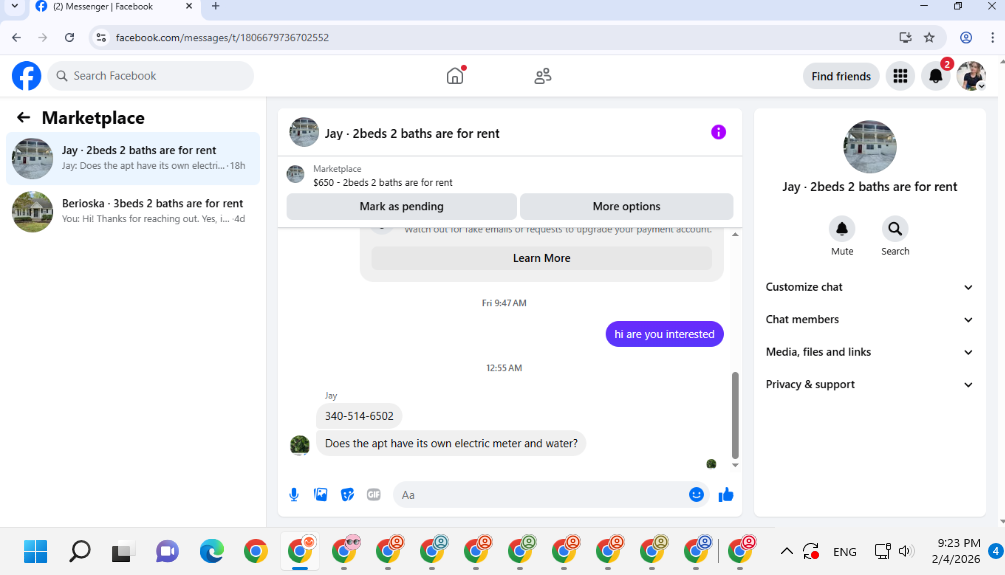The width and height of the screenshot is (1005, 575).
Task: Send a voice clip with microphone icon
Action: [x=294, y=495]
